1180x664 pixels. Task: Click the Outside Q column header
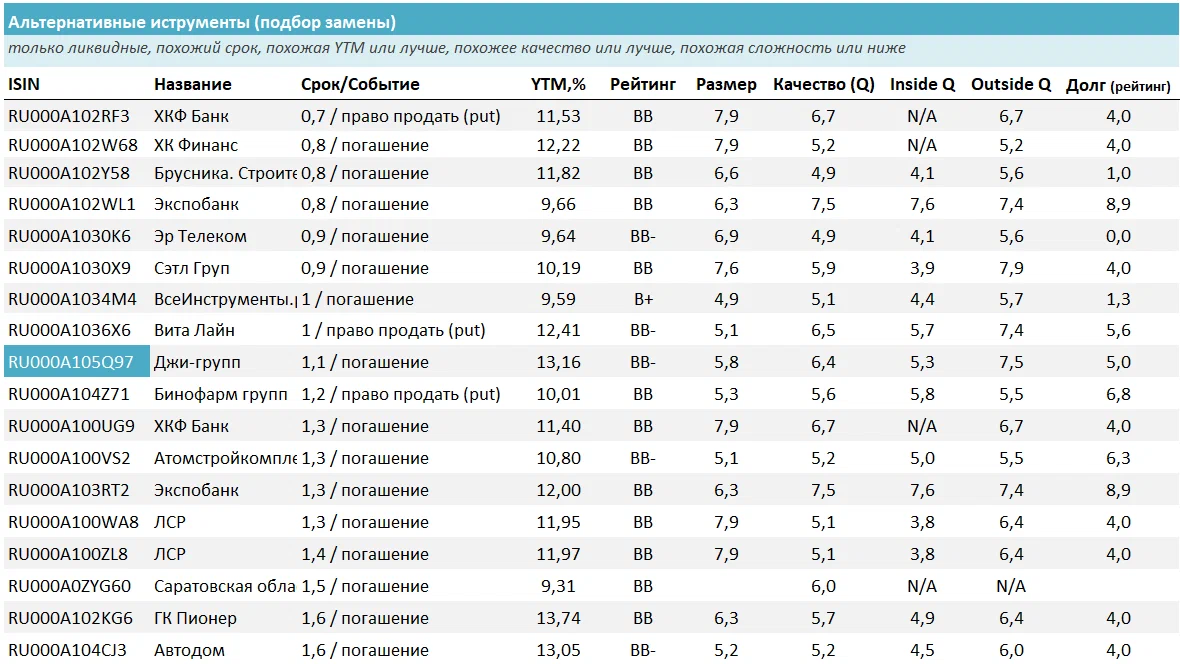(1010, 85)
